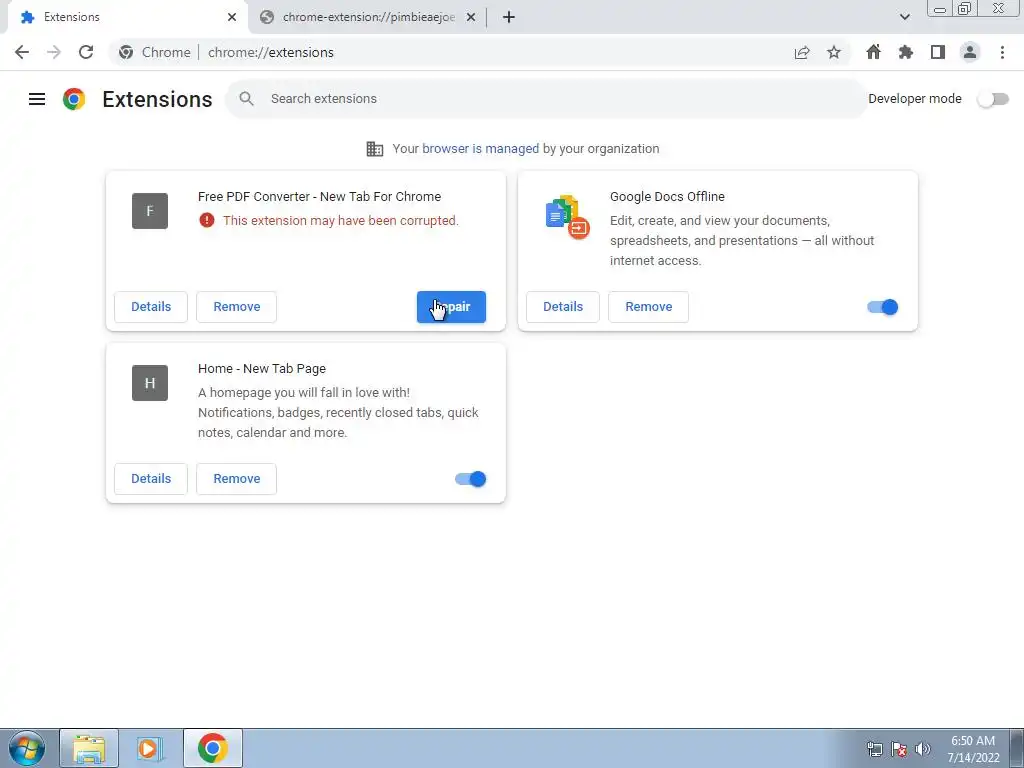
Task: Disable the Home - New Tab Page toggle
Action: [471, 479]
